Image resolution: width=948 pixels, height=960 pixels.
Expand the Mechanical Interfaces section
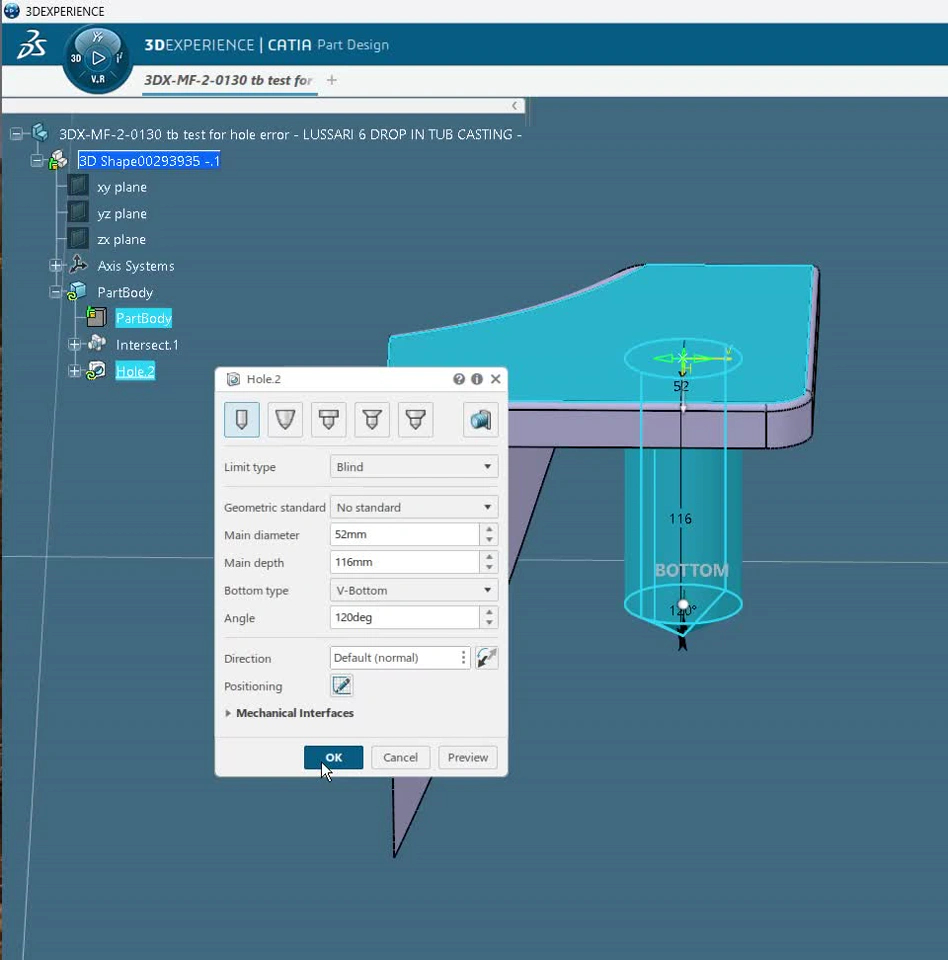click(x=229, y=713)
